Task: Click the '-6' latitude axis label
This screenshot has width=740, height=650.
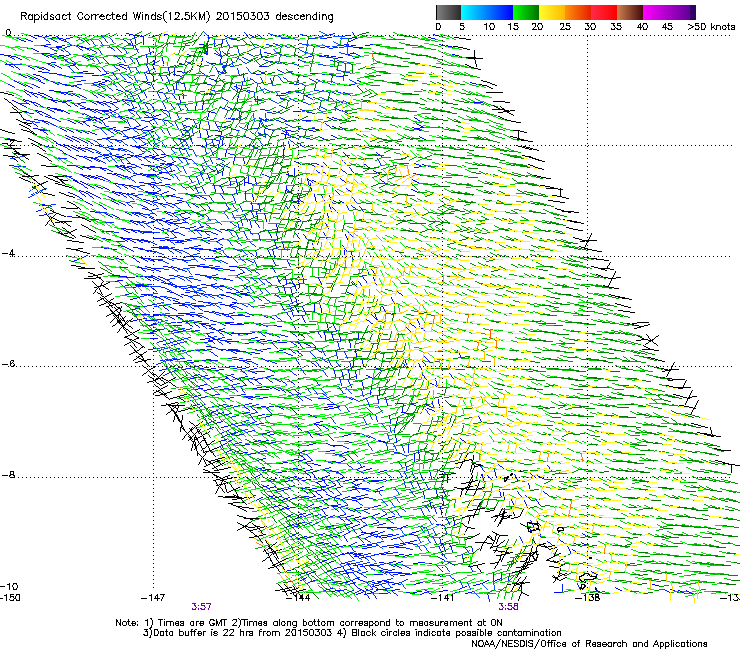Action: click(x=8, y=364)
